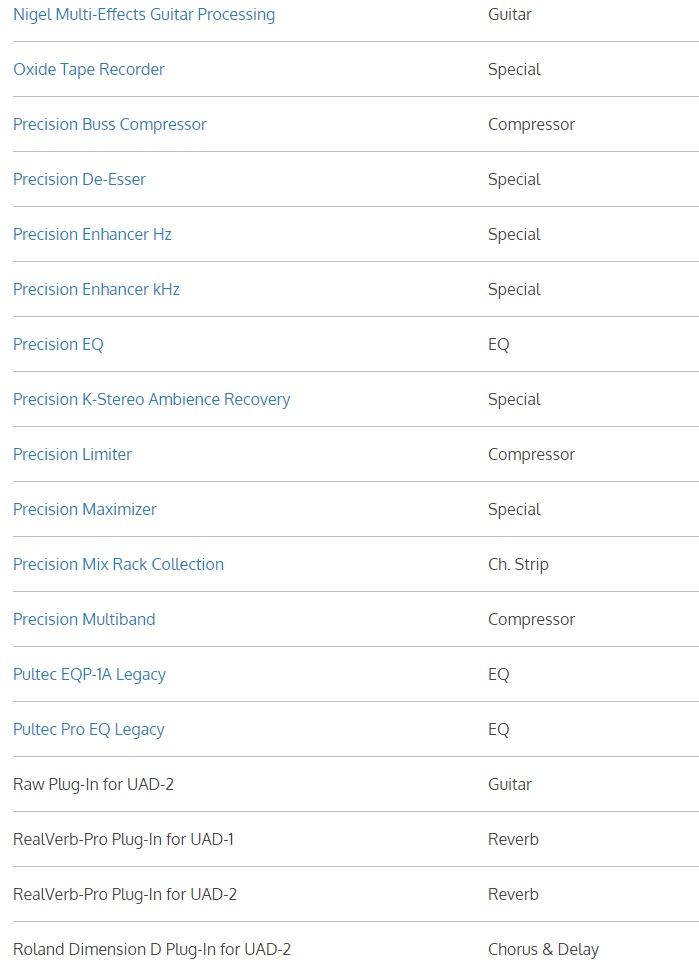Open the Nigel Multi-Effects Guitar Processing link
Viewport: 699px width, 973px height.
point(144,15)
